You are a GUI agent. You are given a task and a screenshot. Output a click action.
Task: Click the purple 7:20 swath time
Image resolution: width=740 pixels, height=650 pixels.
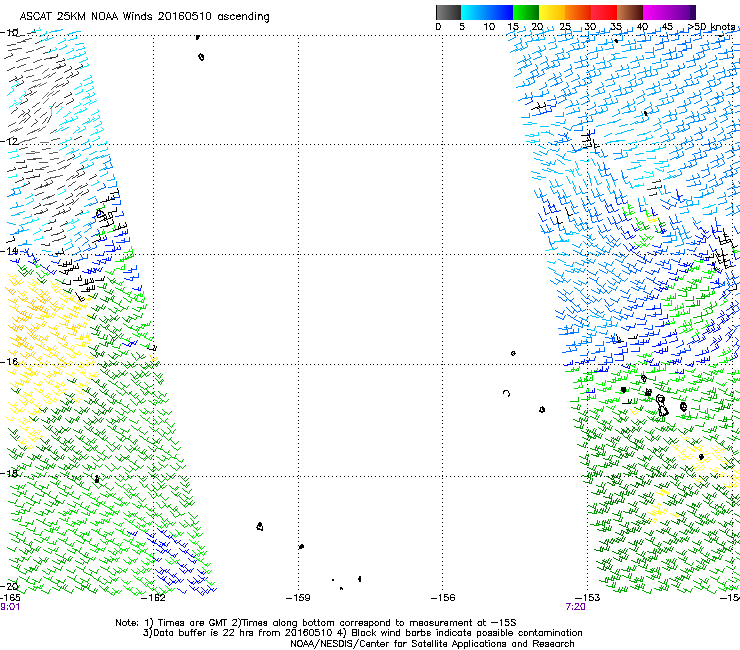click(x=575, y=607)
